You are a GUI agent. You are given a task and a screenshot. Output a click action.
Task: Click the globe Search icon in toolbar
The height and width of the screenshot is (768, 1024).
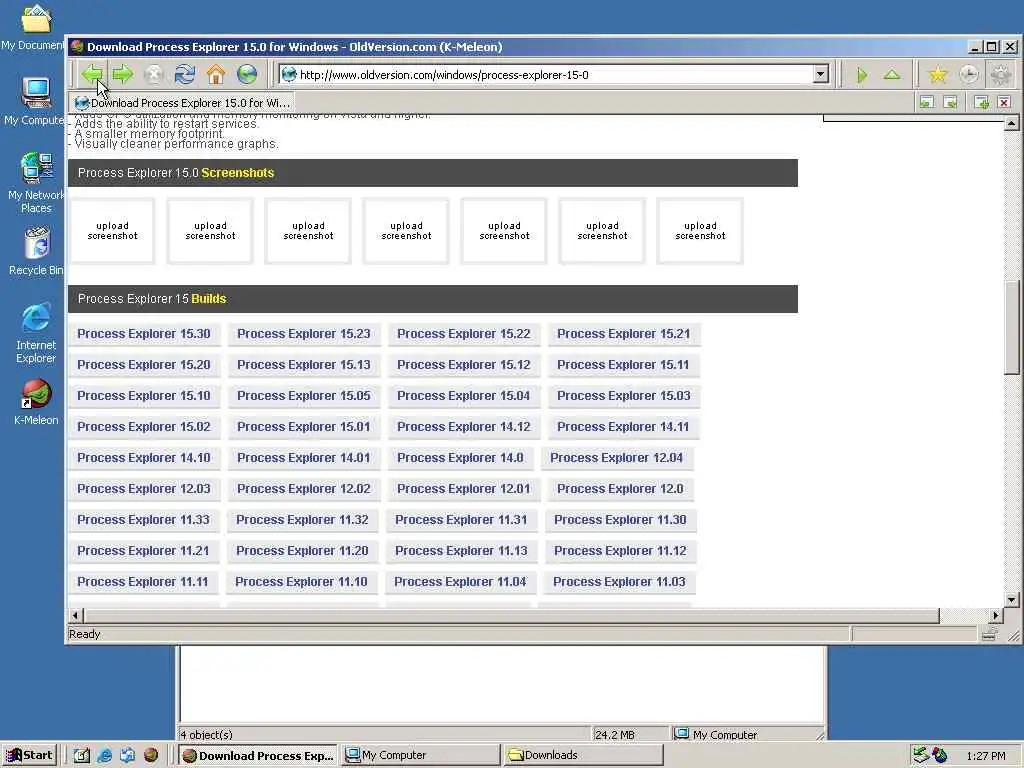(247, 74)
